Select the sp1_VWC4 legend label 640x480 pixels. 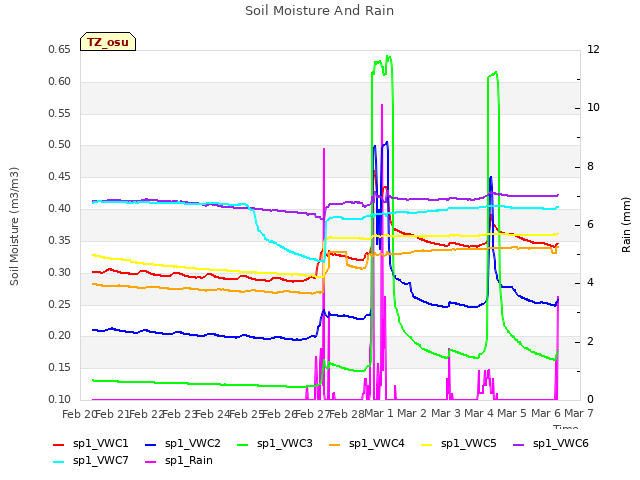click(376, 444)
